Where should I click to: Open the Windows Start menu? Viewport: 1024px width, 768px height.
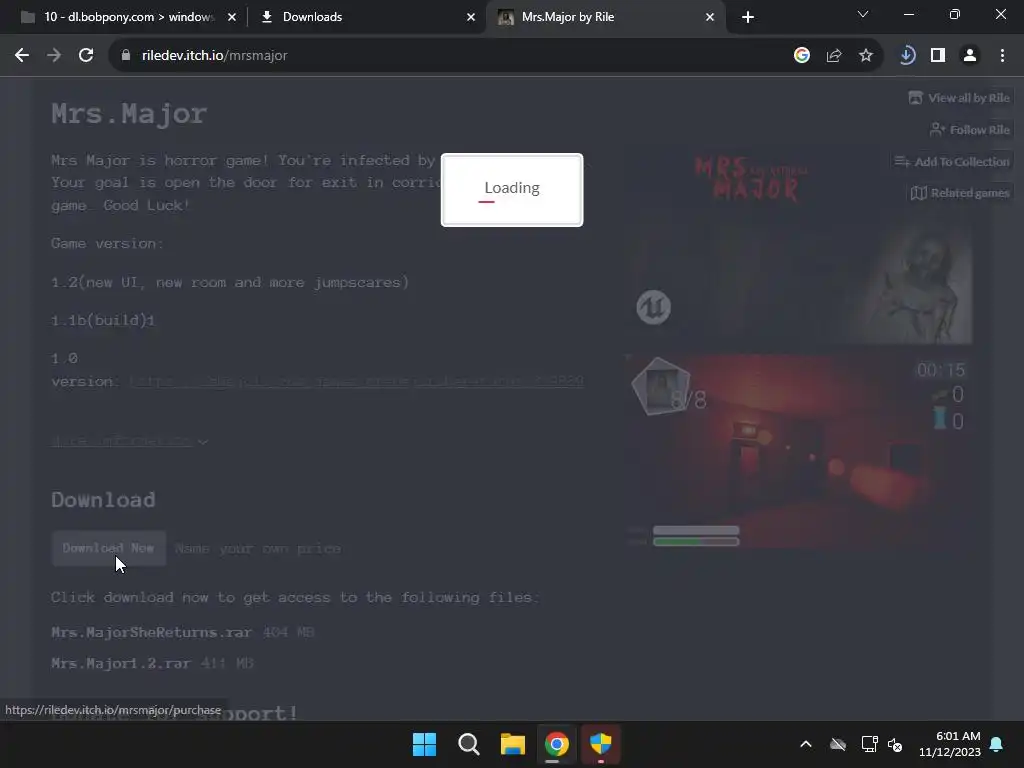click(424, 744)
